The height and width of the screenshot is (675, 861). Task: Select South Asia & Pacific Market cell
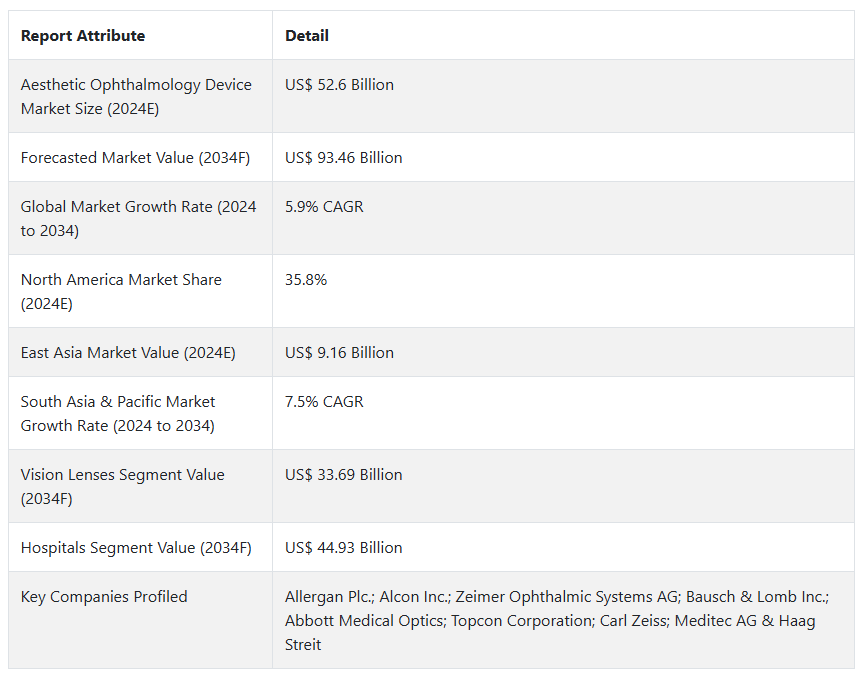pyautogui.click(x=118, y=414)
